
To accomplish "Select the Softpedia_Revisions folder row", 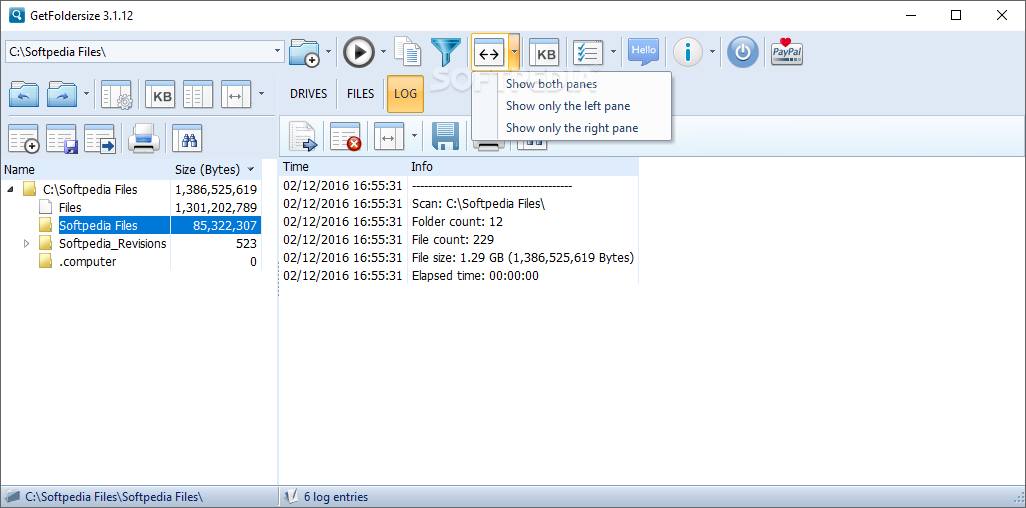I will pos(113,244).
